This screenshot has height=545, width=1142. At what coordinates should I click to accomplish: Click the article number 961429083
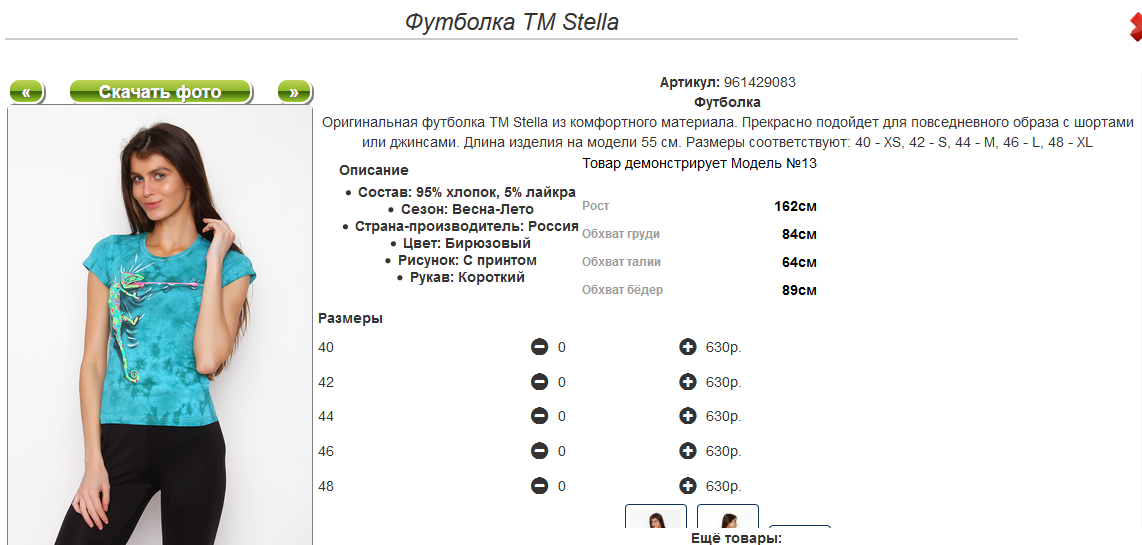tap(760, 82)
